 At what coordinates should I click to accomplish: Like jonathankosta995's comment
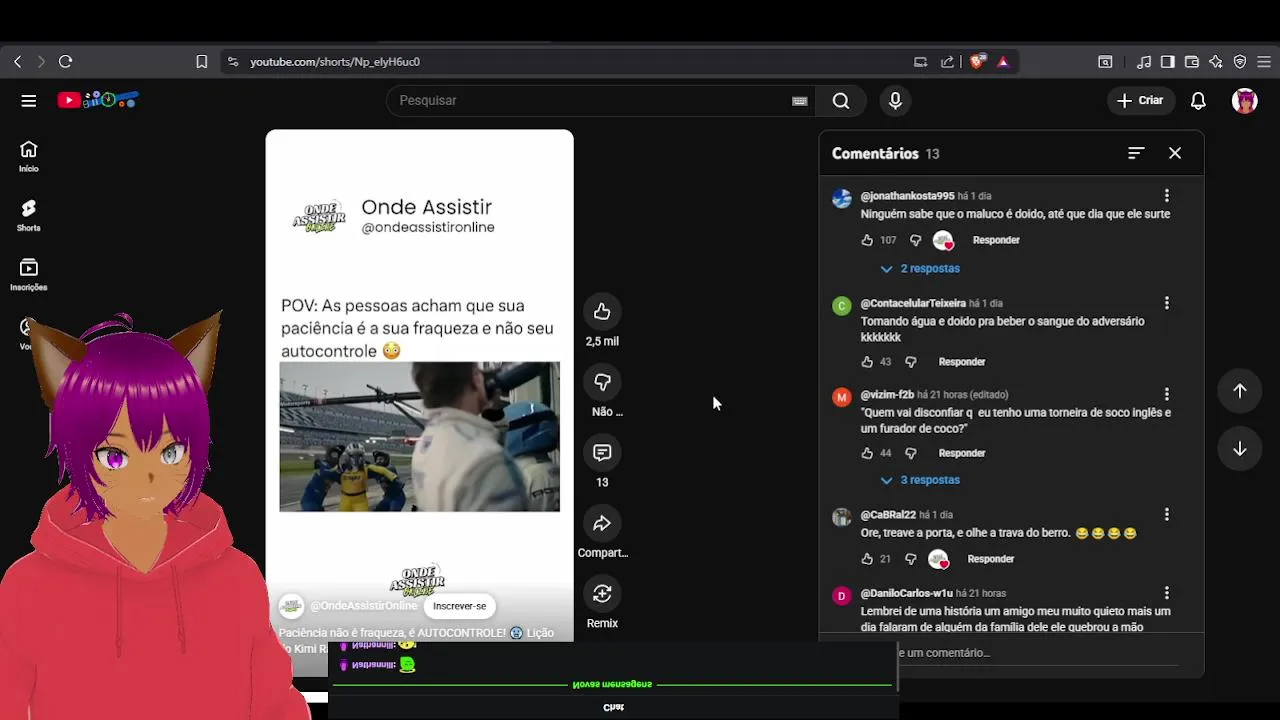pyautogui.click(x=867, y=240)
